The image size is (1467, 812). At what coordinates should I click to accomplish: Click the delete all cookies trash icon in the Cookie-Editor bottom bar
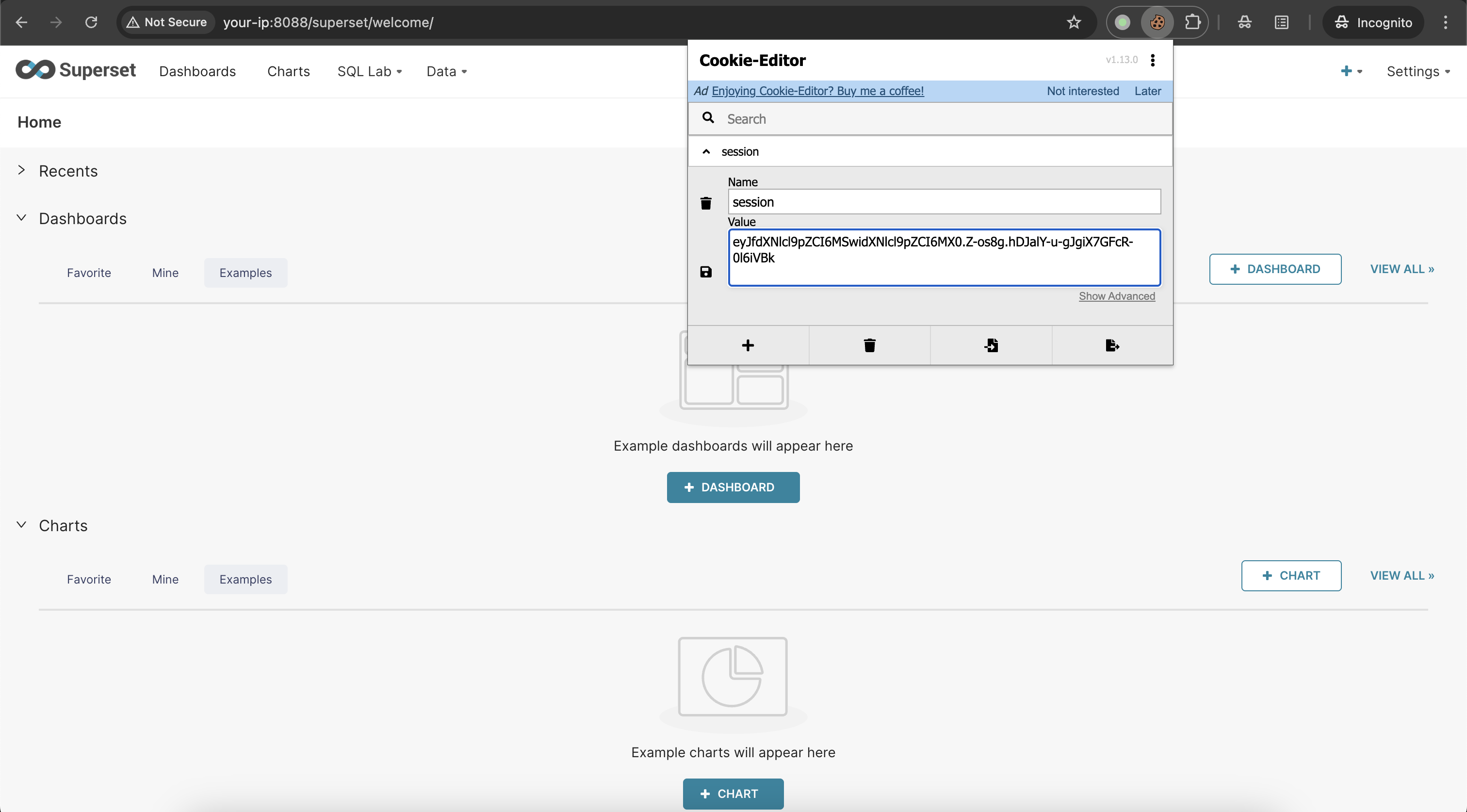pyautogui.click(x=869, y=346)
